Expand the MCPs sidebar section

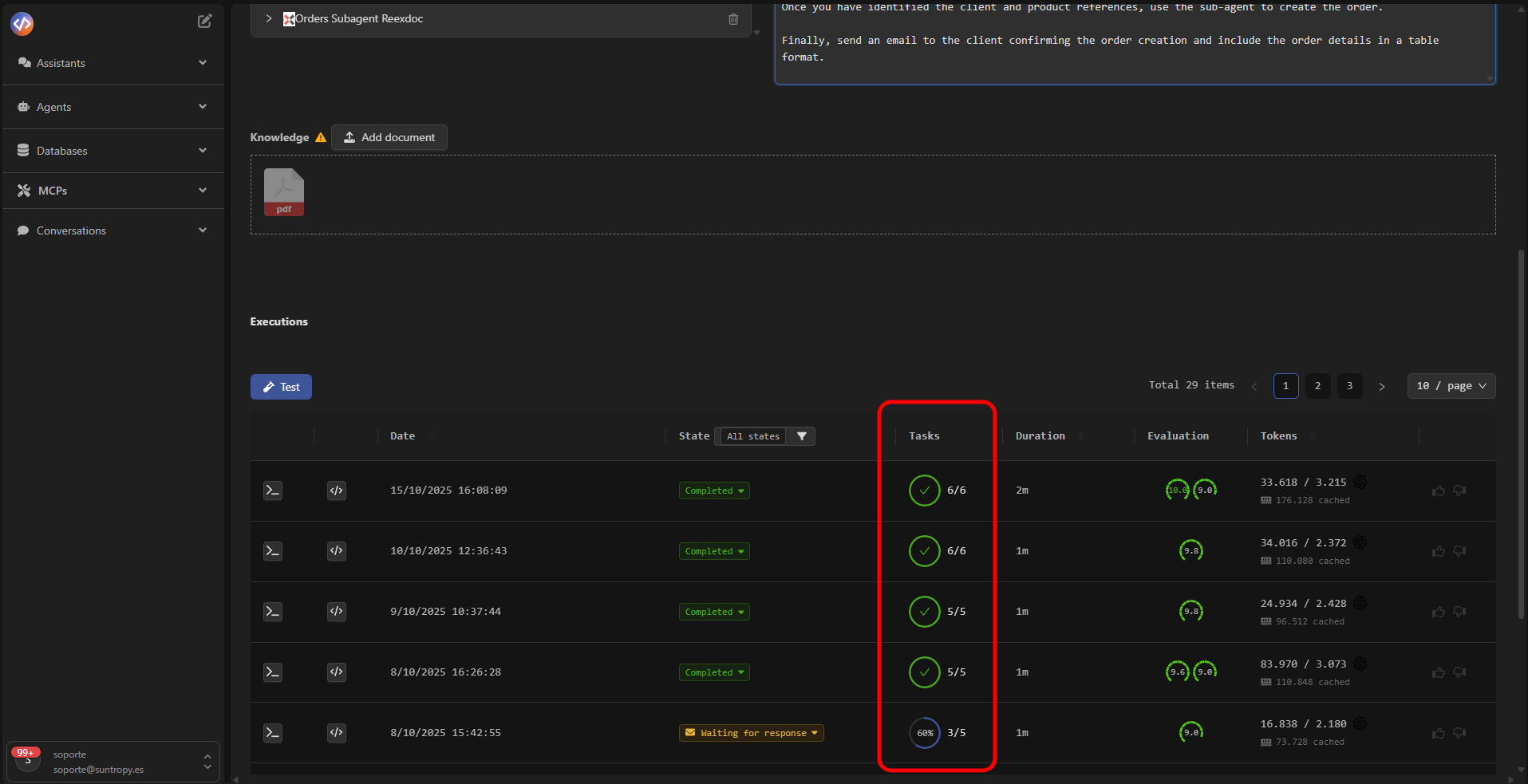113,191
